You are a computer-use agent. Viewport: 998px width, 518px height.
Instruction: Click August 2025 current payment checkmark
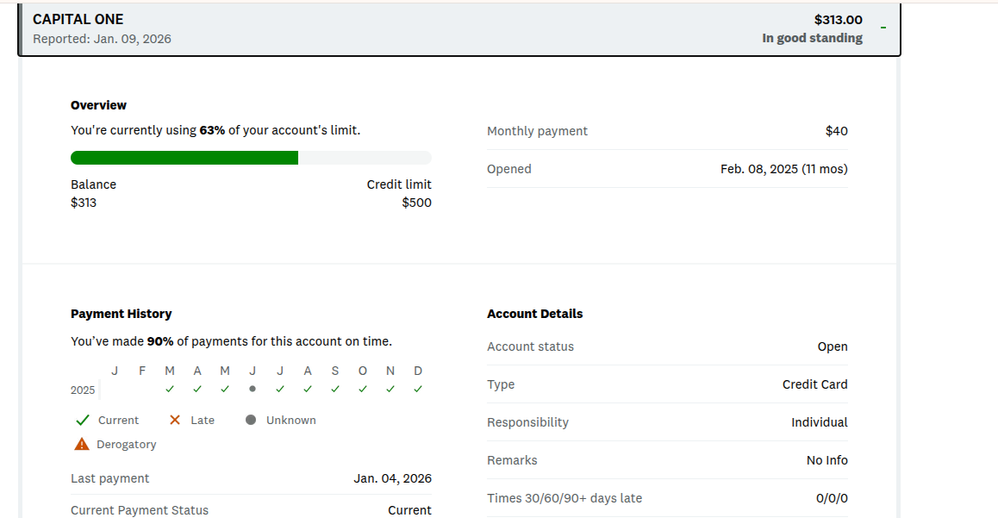307,389
